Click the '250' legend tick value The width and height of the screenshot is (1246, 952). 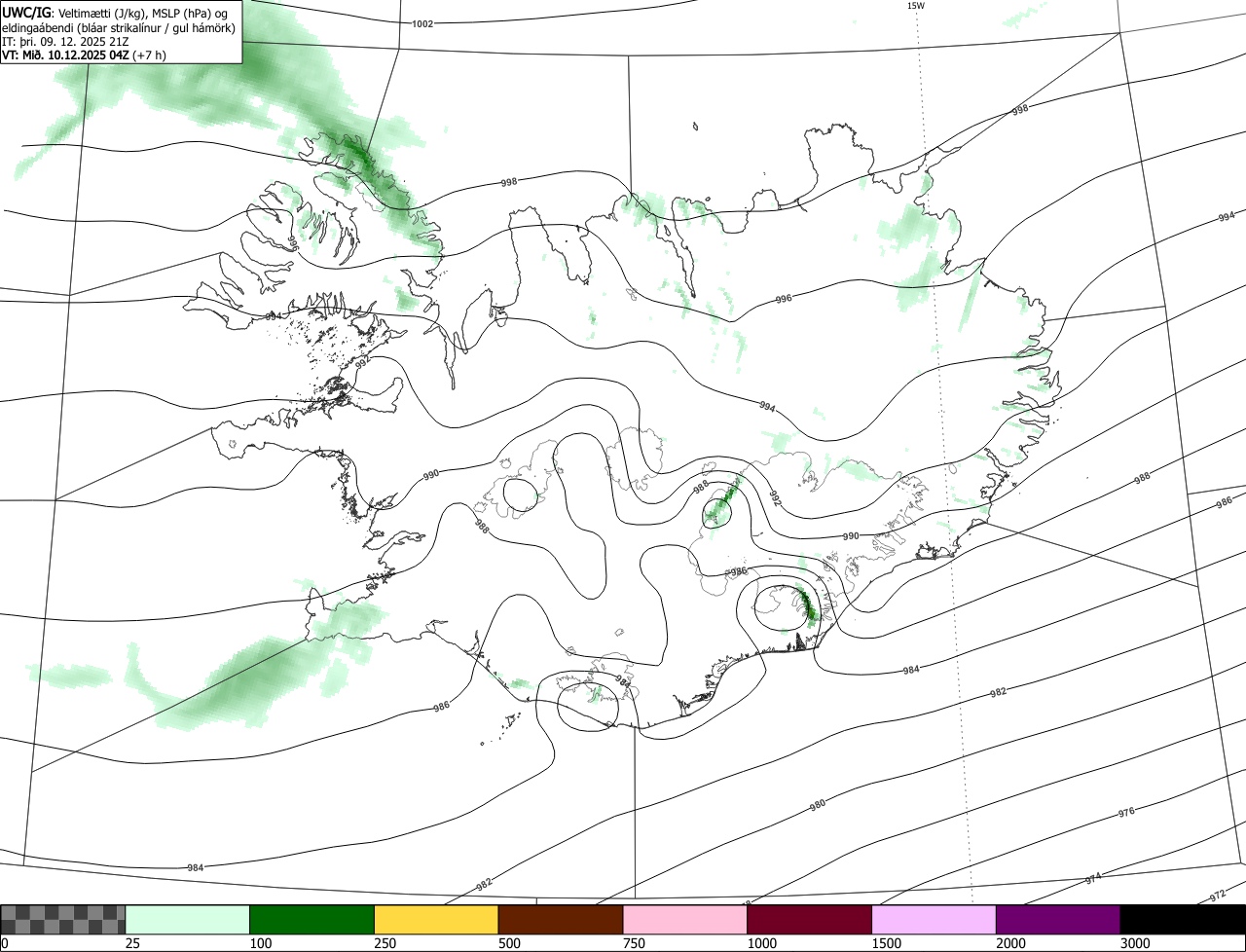pyautogui.click(x=385, y=943)
